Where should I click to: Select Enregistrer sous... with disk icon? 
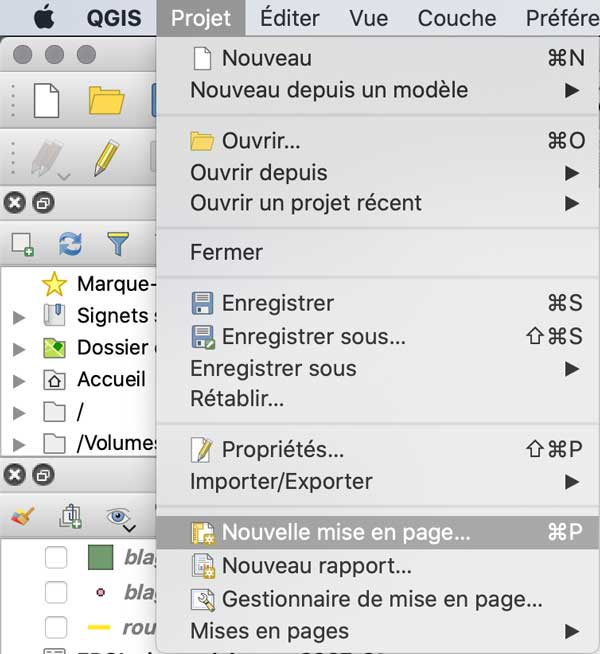point(313,337)
